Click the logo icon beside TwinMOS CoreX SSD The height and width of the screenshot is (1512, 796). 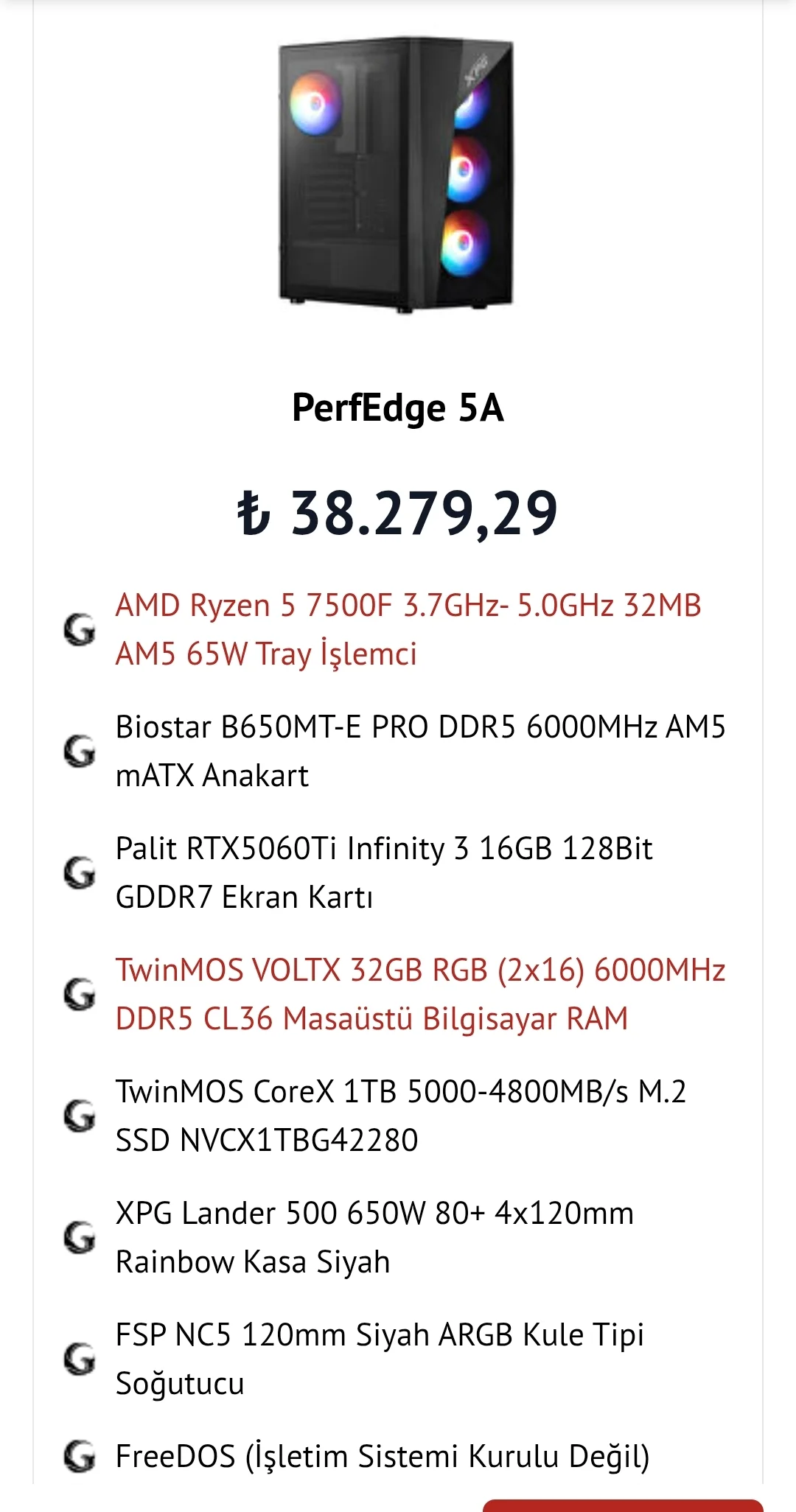pos(80,1116)
